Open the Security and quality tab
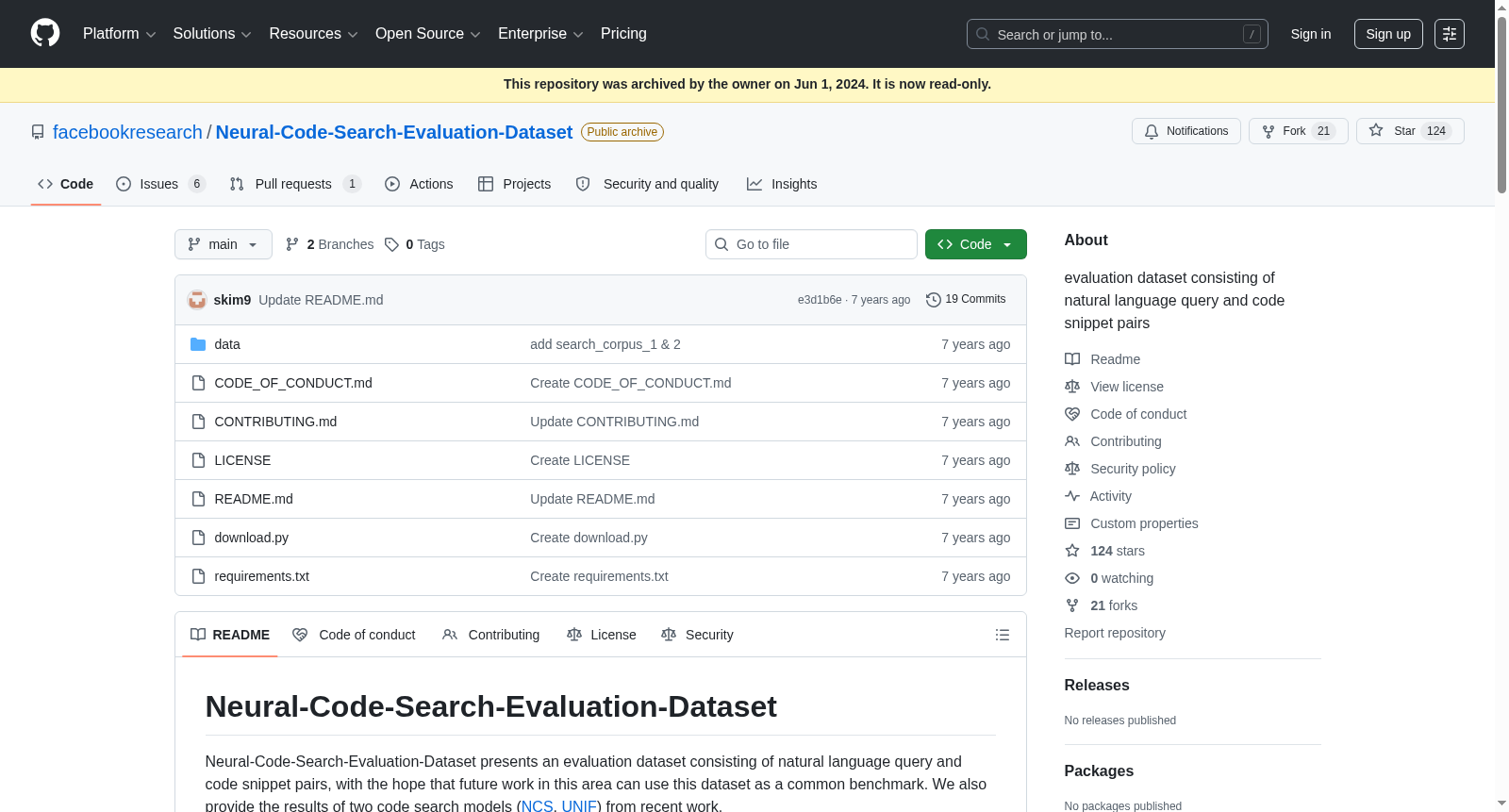This screenshot has height=812, width=1509. (x=647, y=184)
